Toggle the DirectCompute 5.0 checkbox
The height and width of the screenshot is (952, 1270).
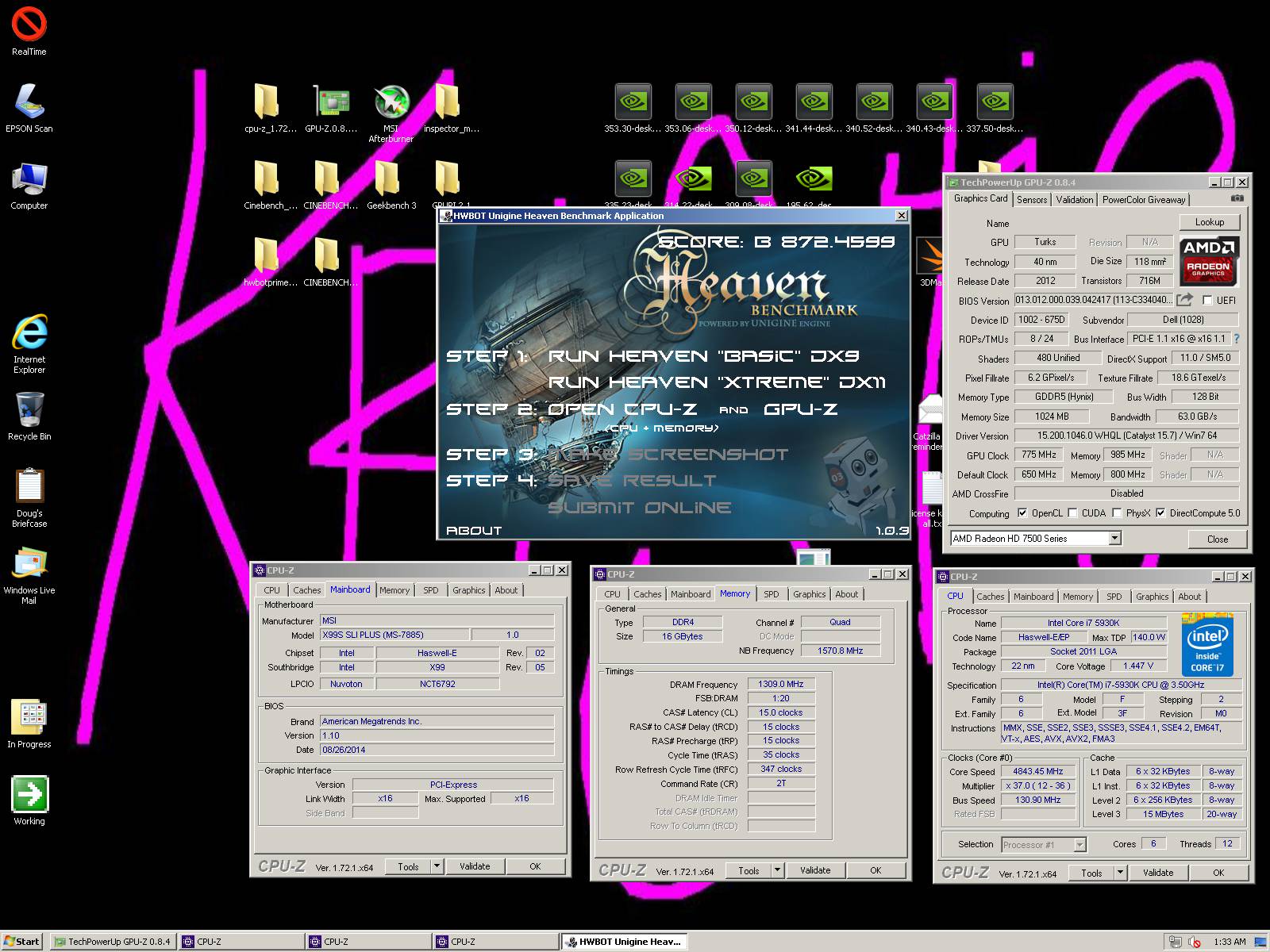[1160, 512]
